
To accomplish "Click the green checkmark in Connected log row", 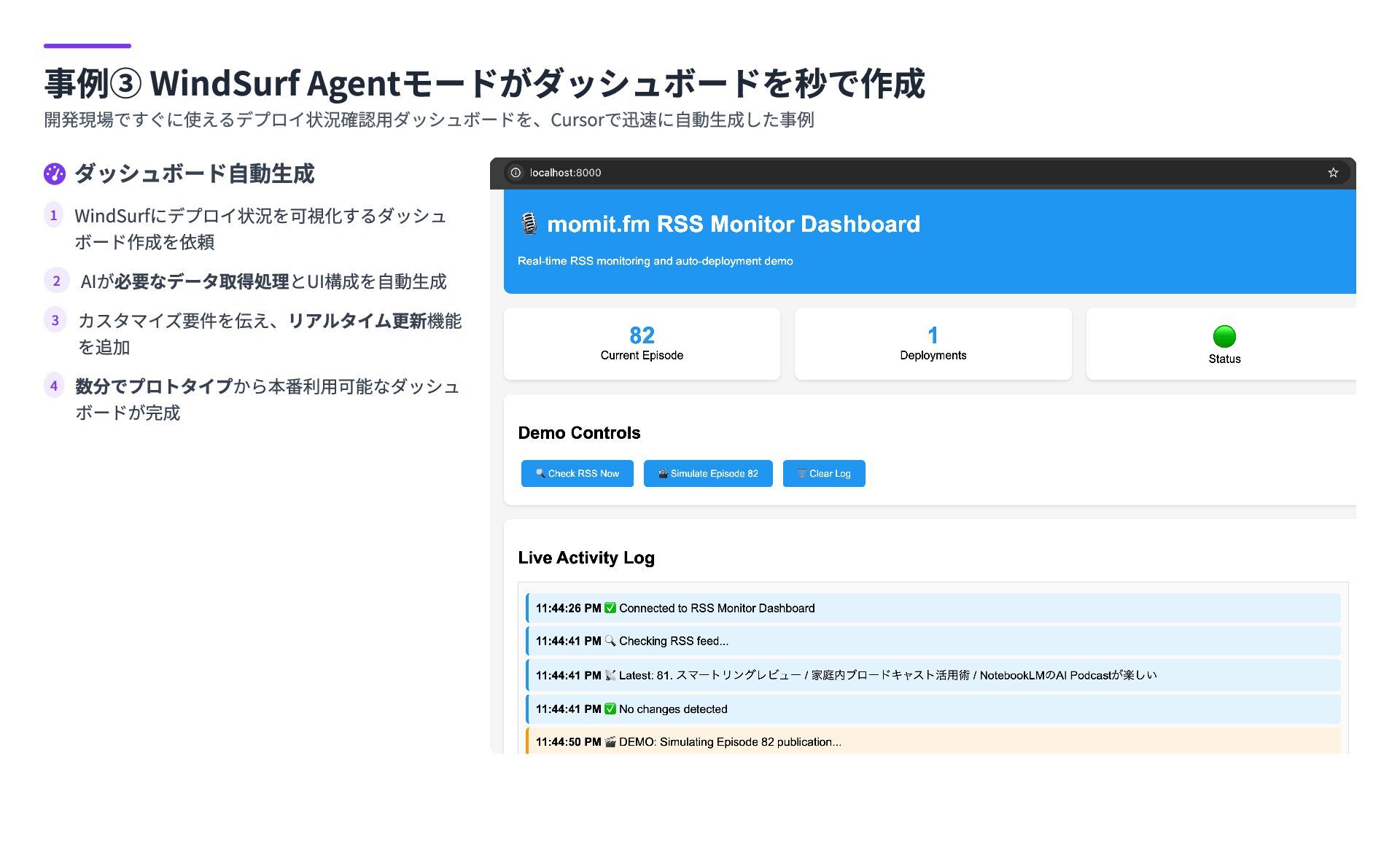I will 610,608.
